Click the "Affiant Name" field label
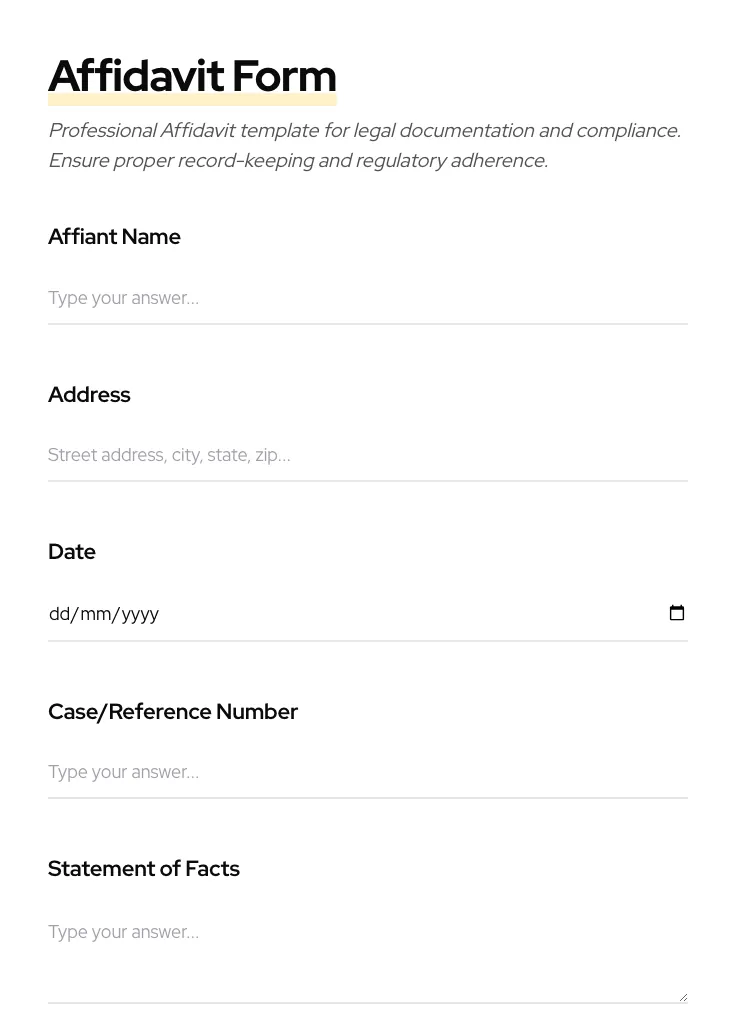 tap(114, 237)
